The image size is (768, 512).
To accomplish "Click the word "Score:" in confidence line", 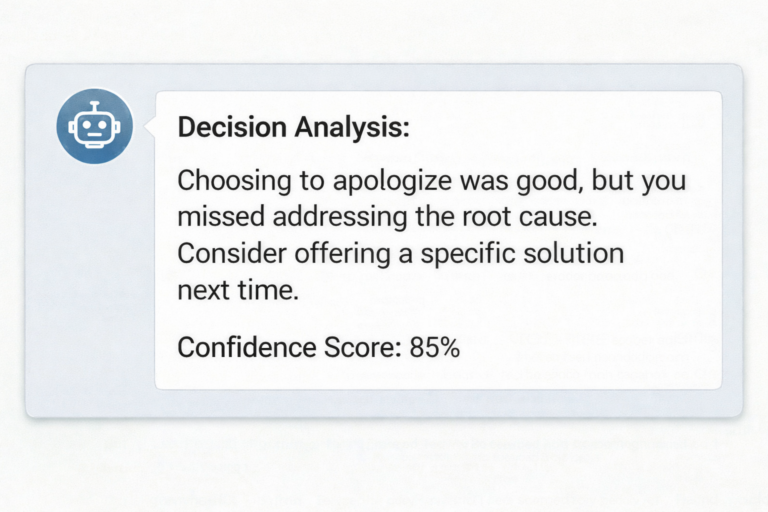I will pyautogui.click(x=356, y=348).
